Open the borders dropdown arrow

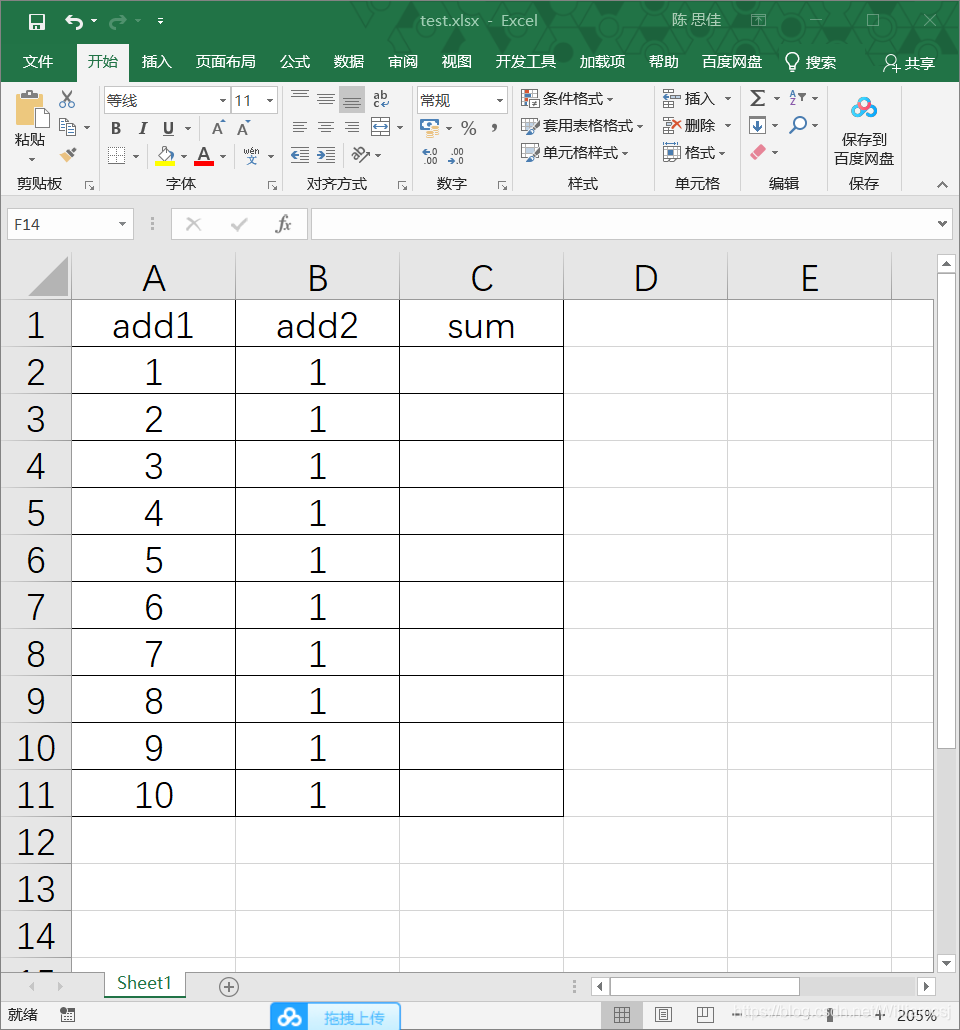point(135,156)
